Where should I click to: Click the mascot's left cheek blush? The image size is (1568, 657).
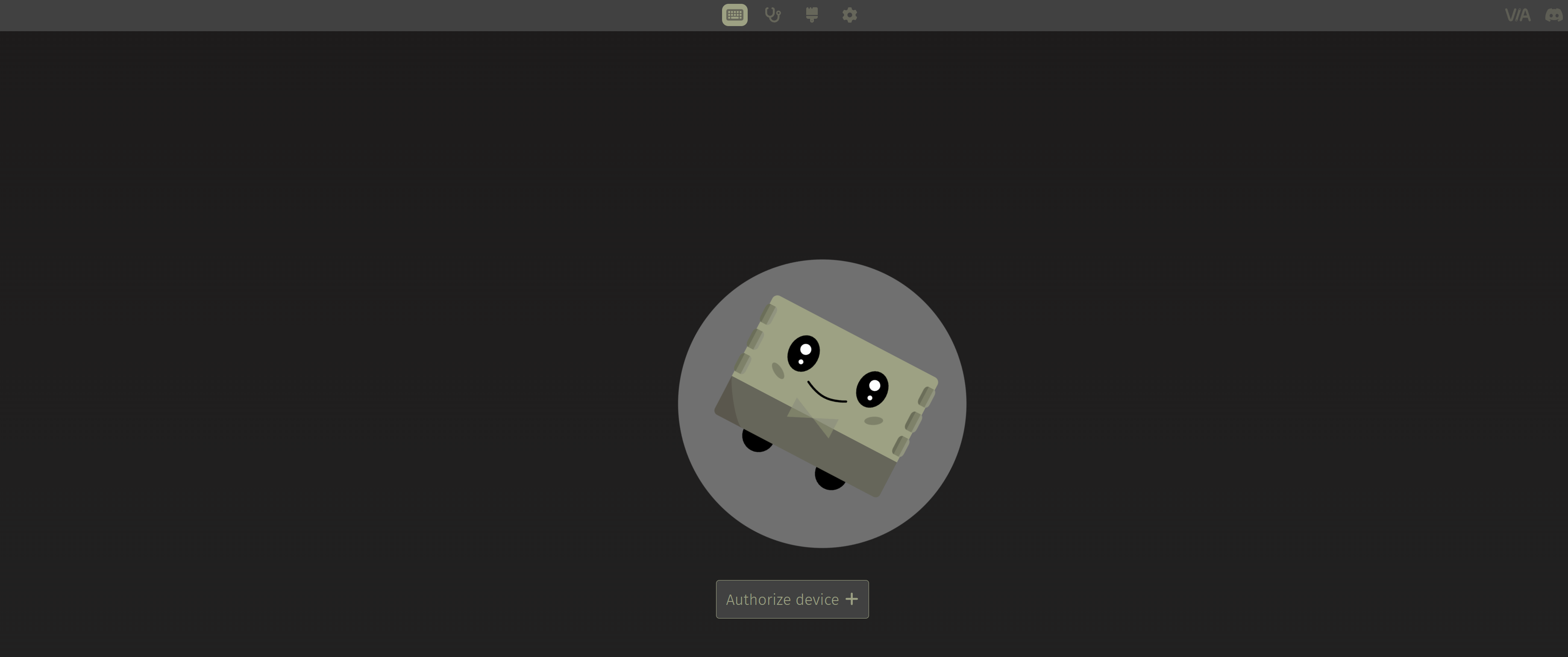pyautogui.click(x=778, y=370)
